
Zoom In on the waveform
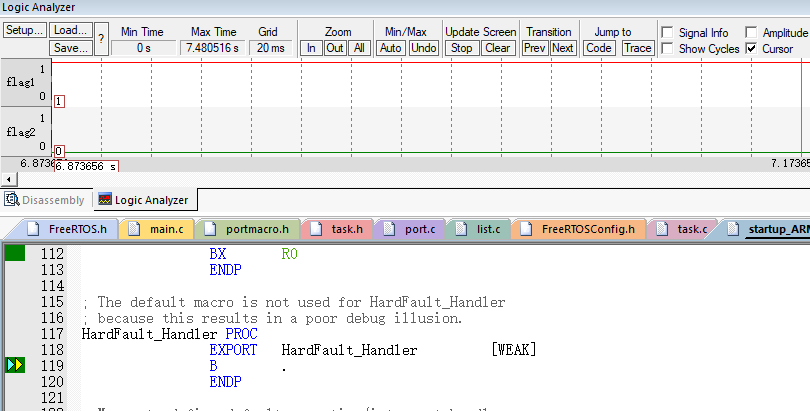(311, 48)
